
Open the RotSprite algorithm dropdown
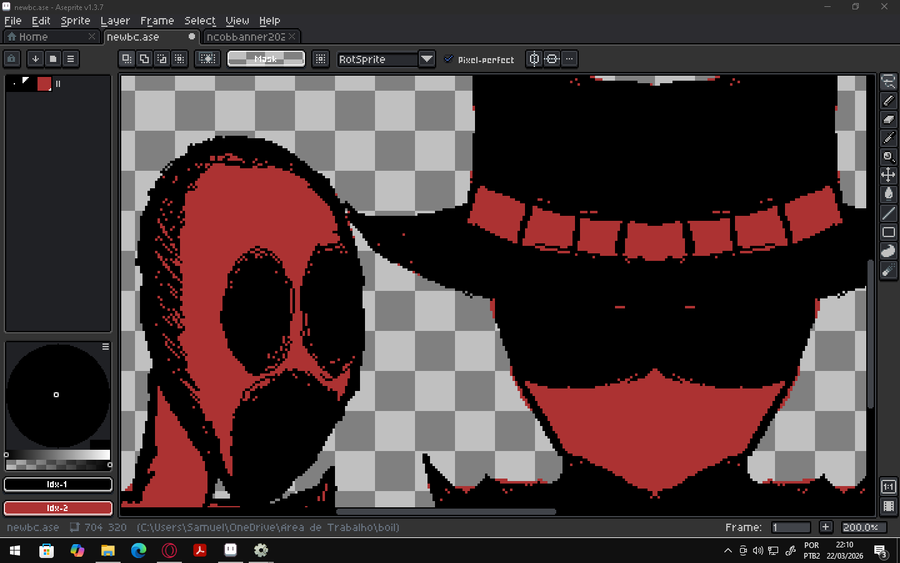tap(427, 59)
